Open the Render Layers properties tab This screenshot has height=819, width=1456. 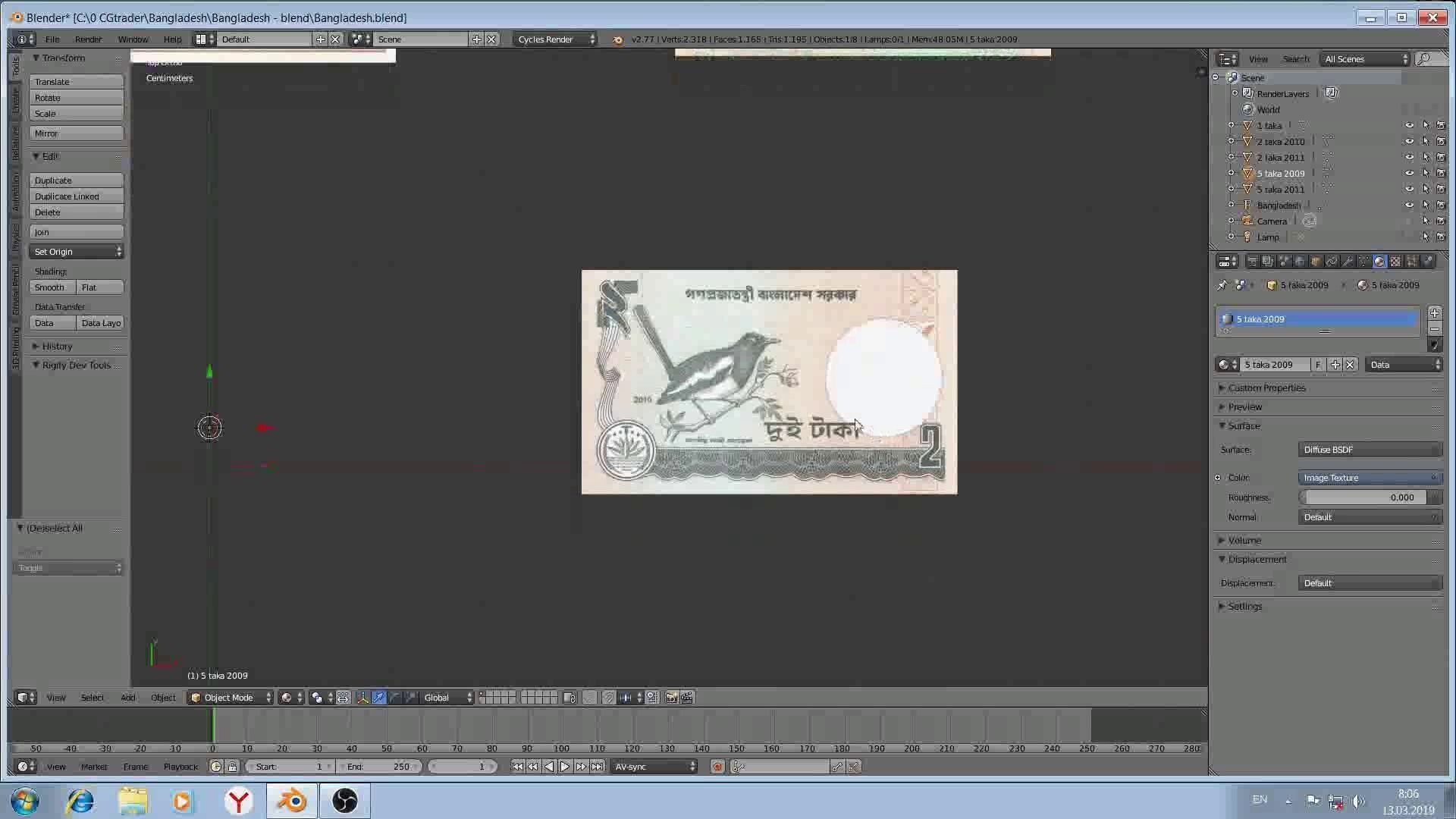[x=1267, y=261]
